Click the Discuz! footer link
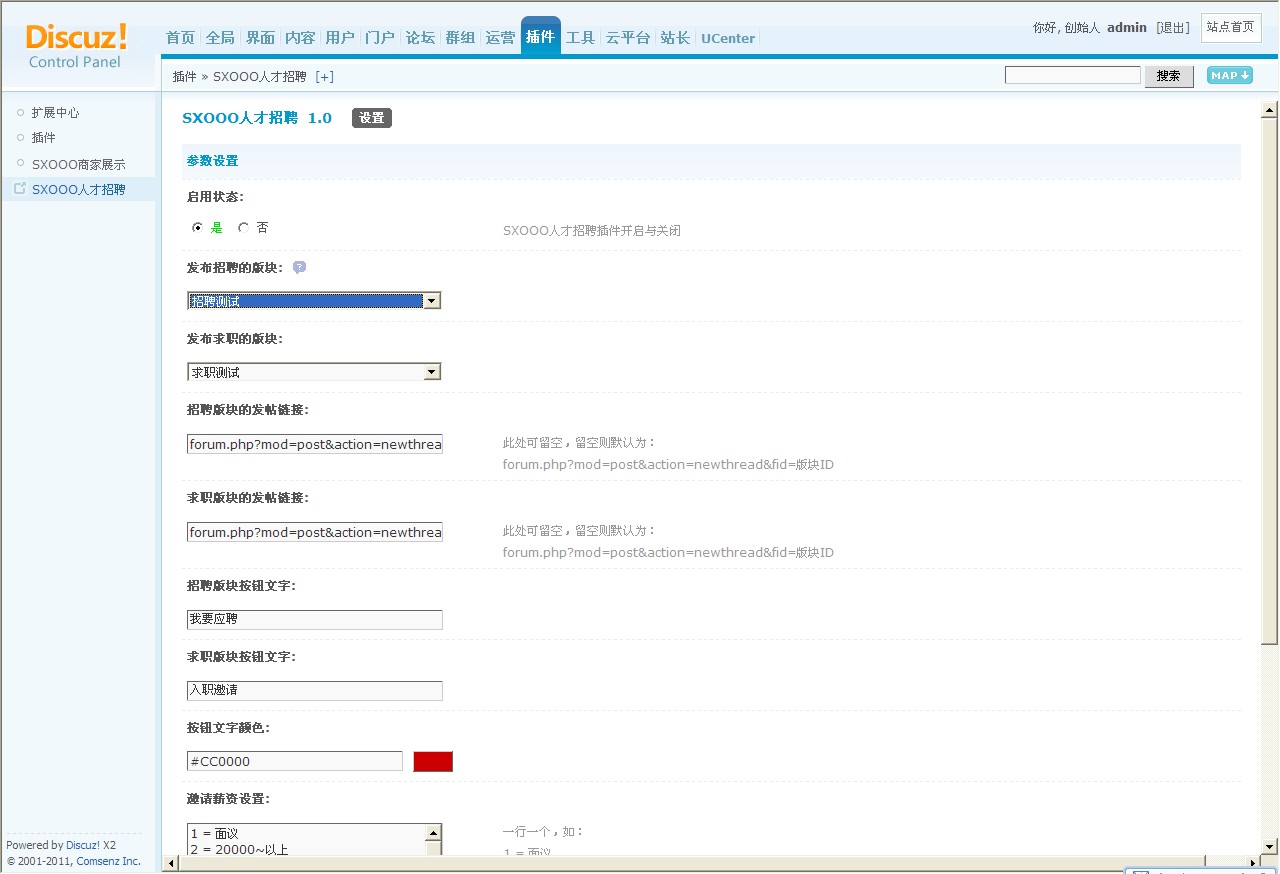 click(x=83, y=845)
